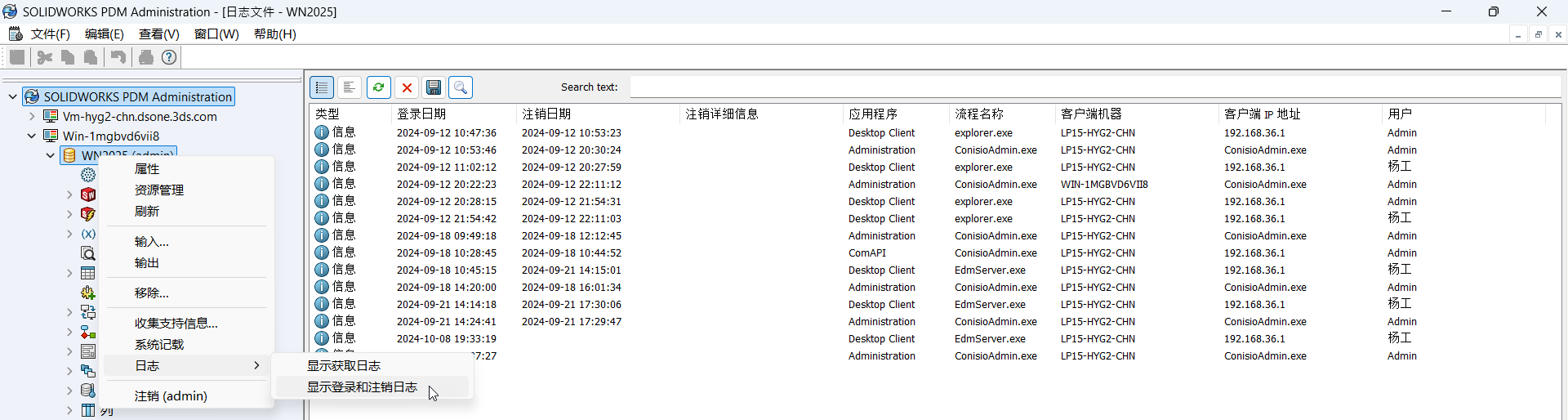Click the gear with plus tree icon
The height and width of the screenshot is (420, 1568).
point(88,293)
